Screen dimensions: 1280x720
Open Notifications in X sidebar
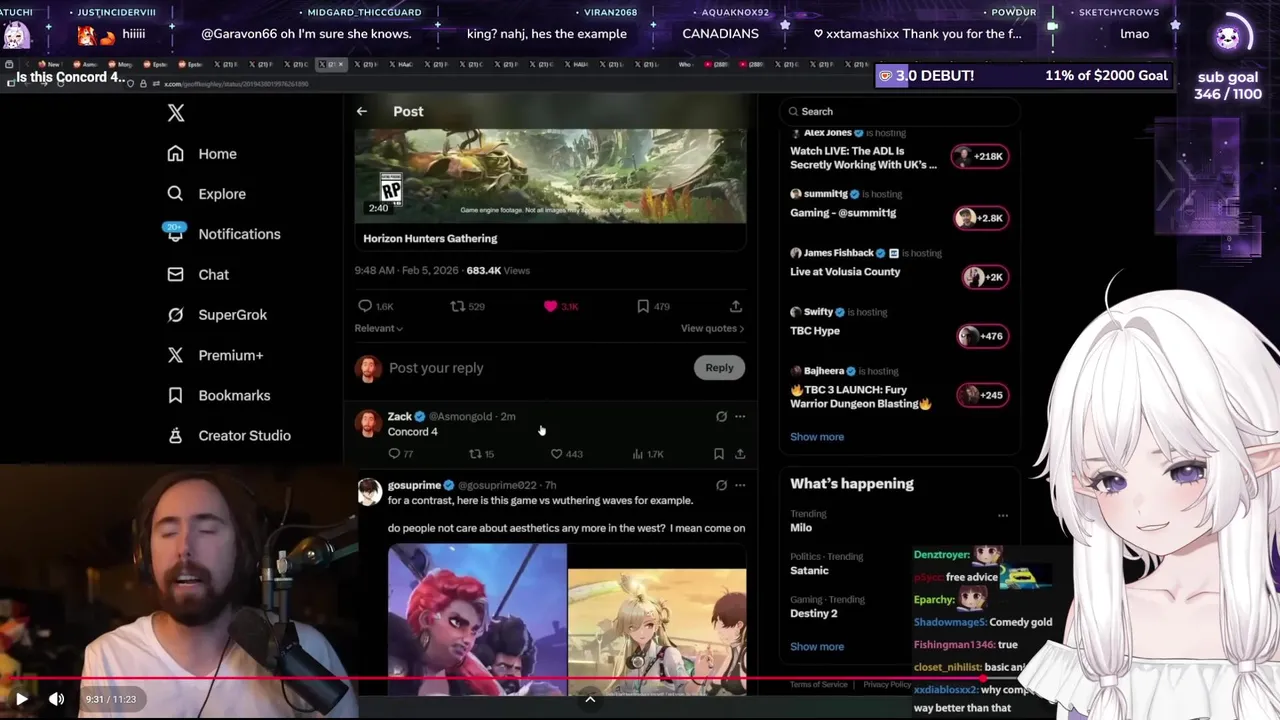[223, 234]
